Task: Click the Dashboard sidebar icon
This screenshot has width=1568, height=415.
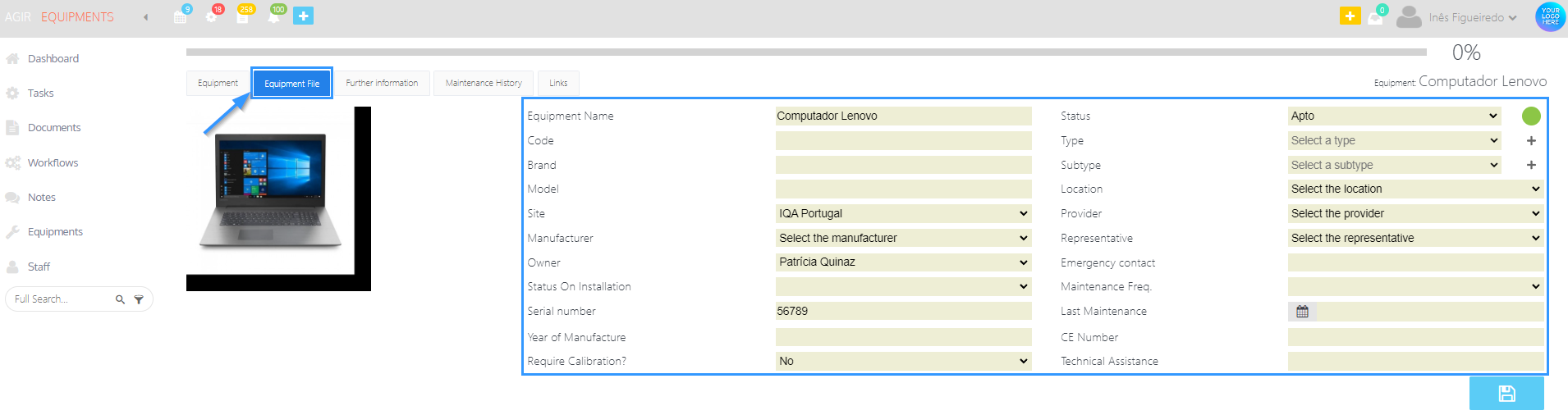Action: pyautogui.click(x=12, y=59)
